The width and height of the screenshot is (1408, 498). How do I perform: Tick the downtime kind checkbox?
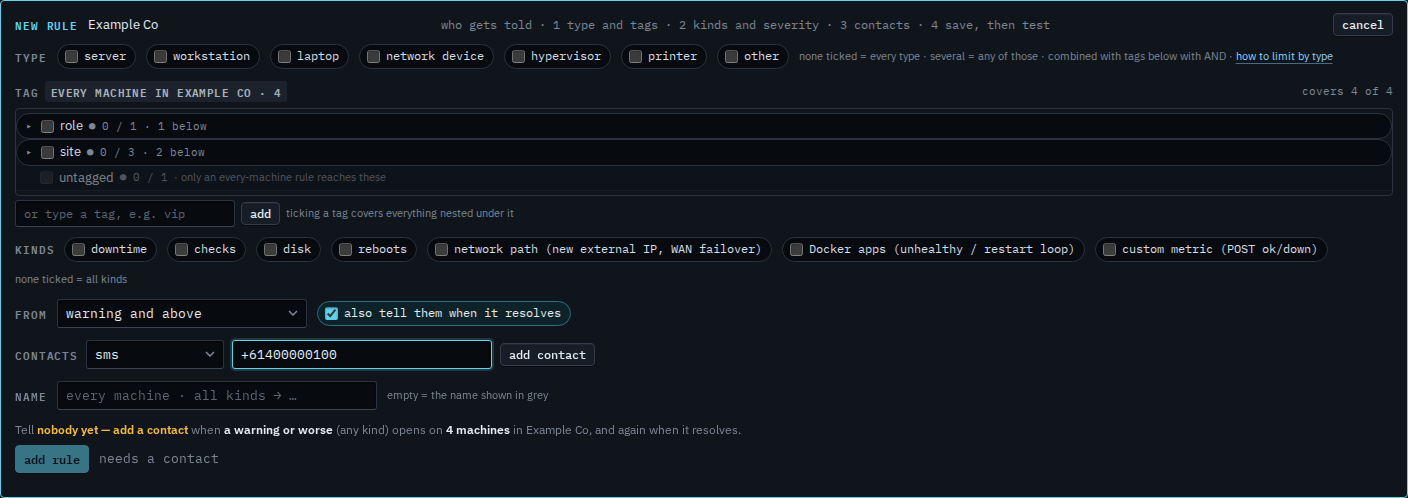coord(78,250)
